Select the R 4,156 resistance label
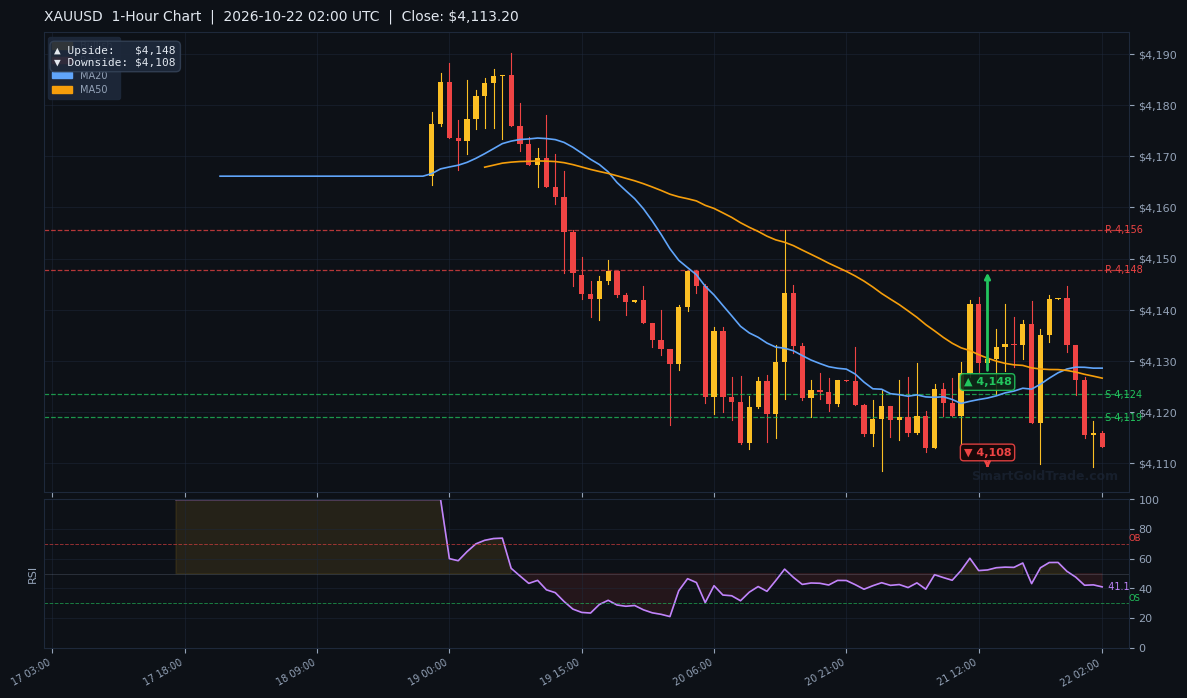The width and height of the screenshot is (1187, 698). (1123, 229)
